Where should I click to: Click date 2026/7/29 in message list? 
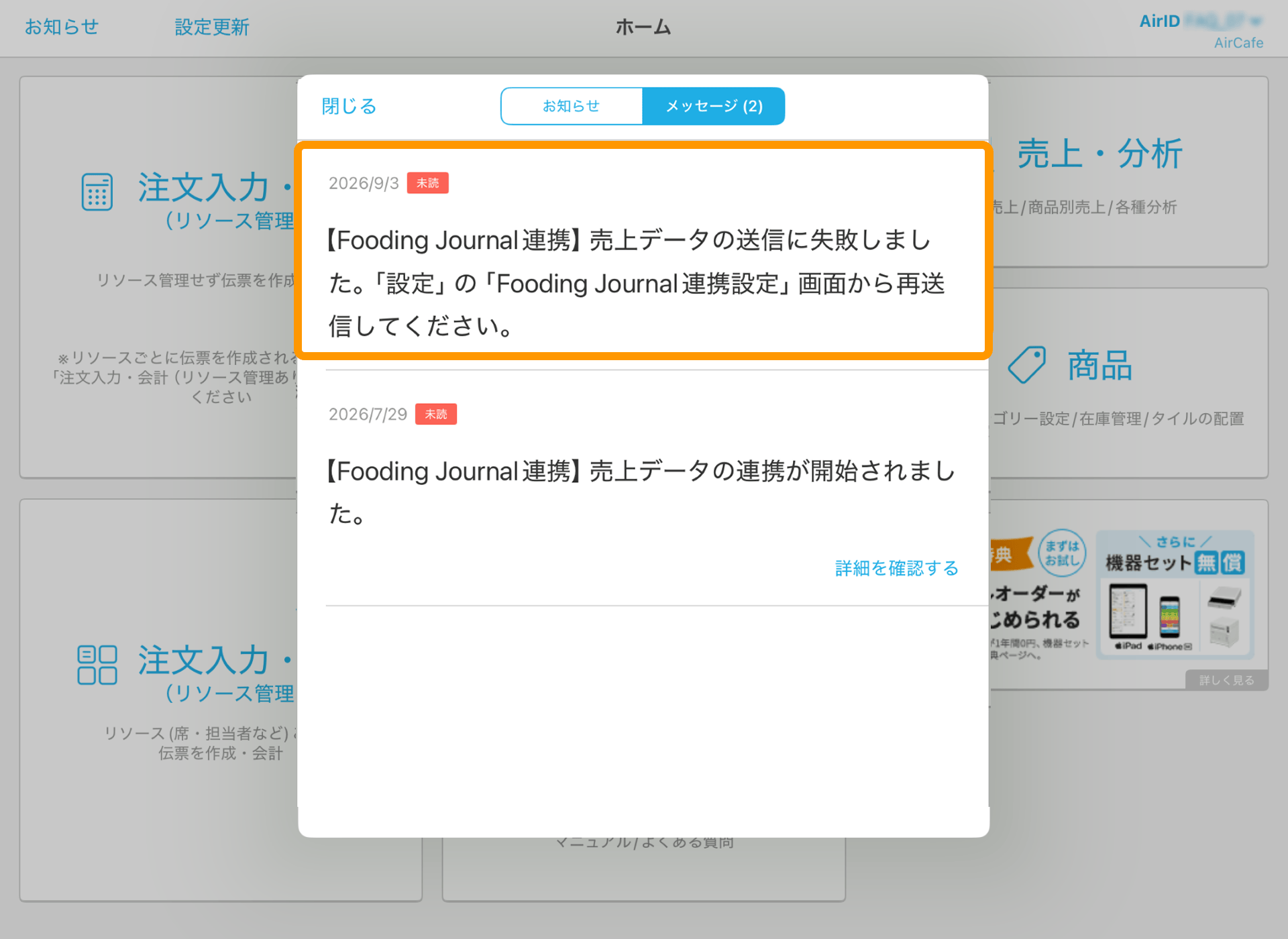[368, 414]
